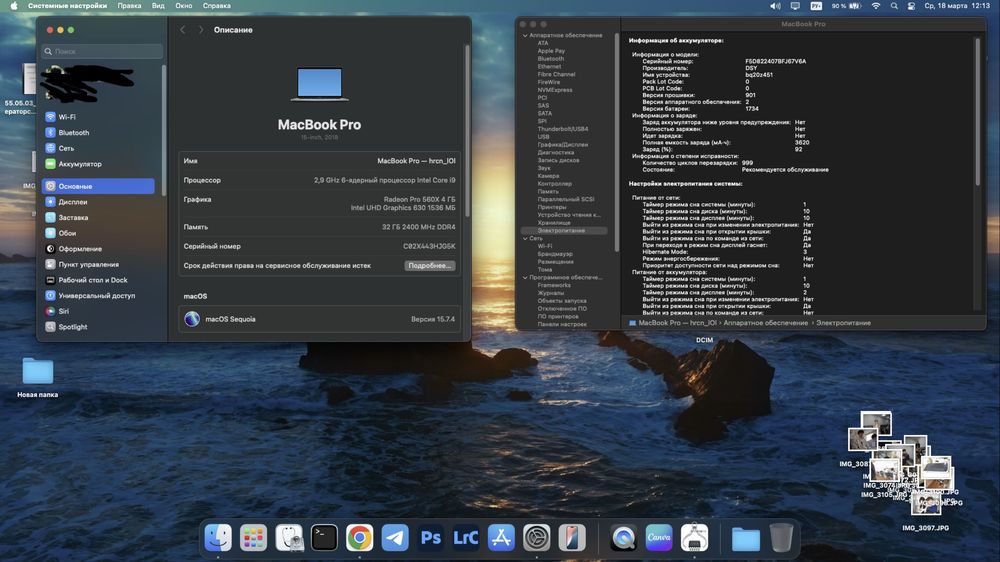1000x562 pixels.
Task: Switch keyboard input source in menu bar
Action: pos(816,6)
